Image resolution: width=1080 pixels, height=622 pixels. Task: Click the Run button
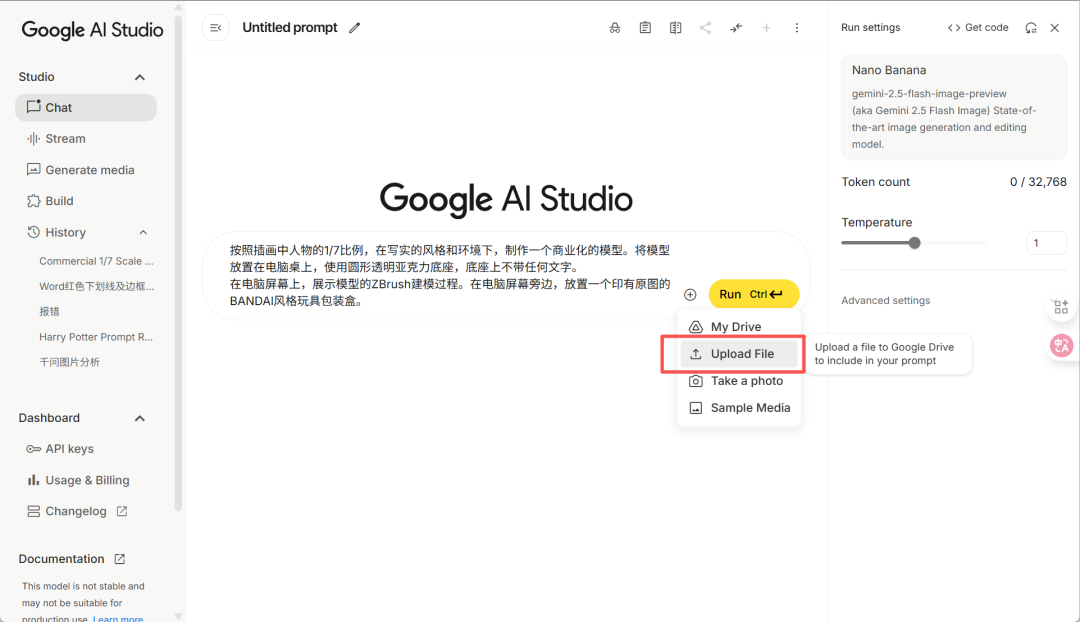753,294
